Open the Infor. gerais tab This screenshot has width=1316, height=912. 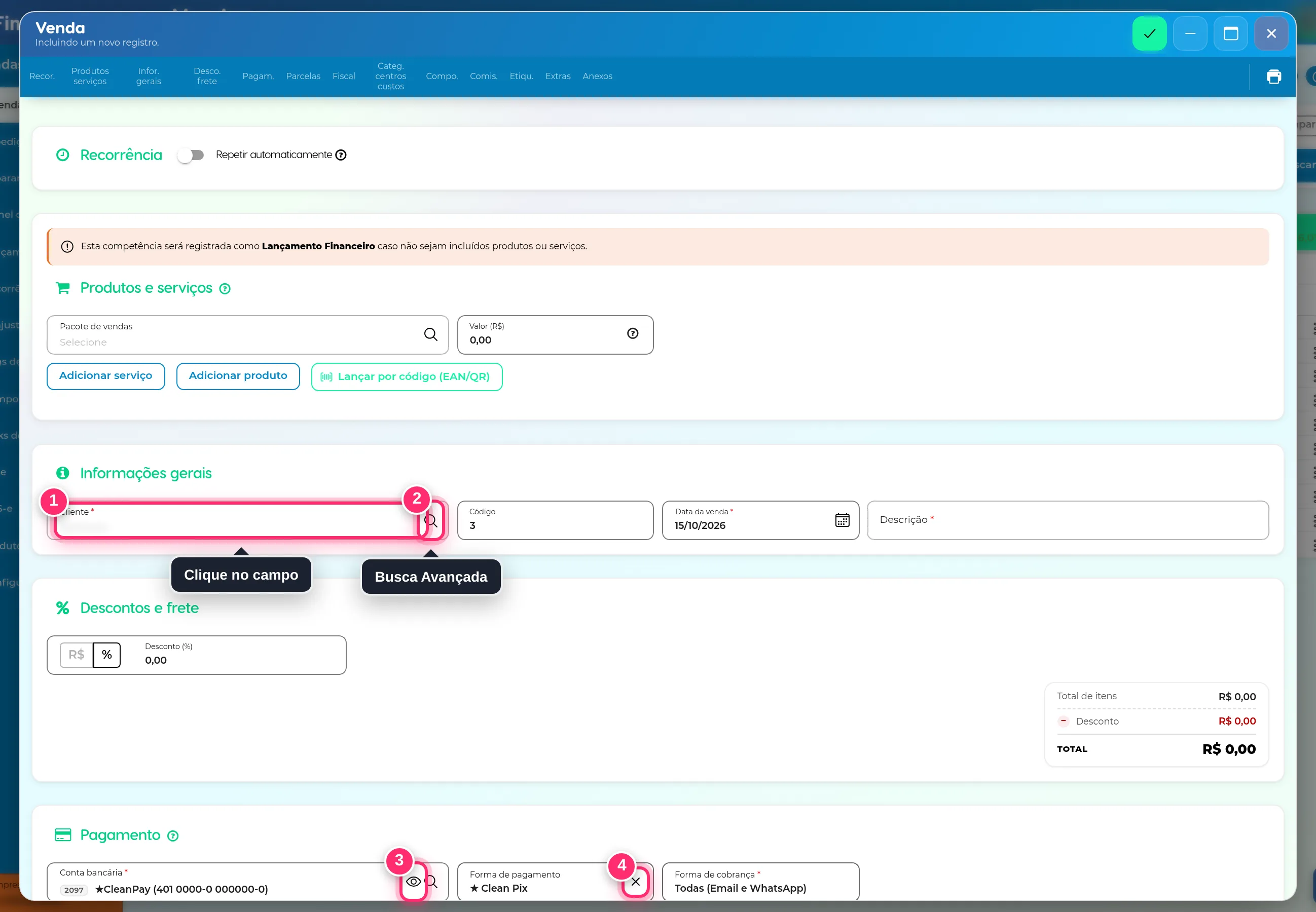coord(149,76)
